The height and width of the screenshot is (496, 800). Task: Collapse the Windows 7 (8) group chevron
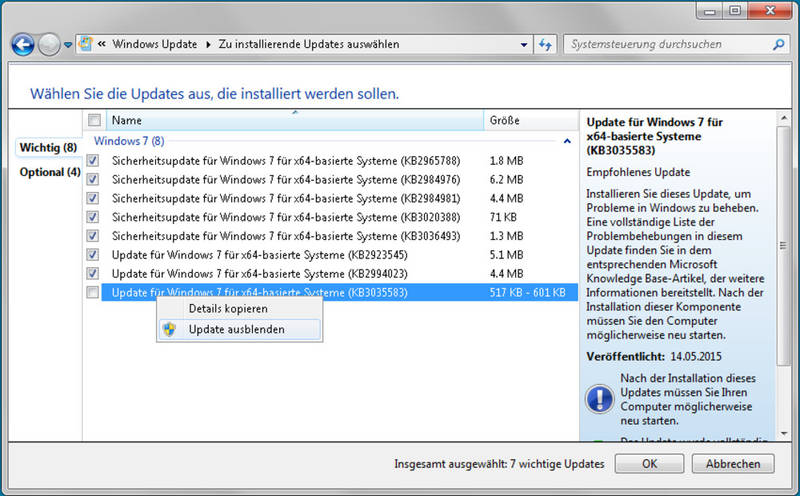(567, 141)
